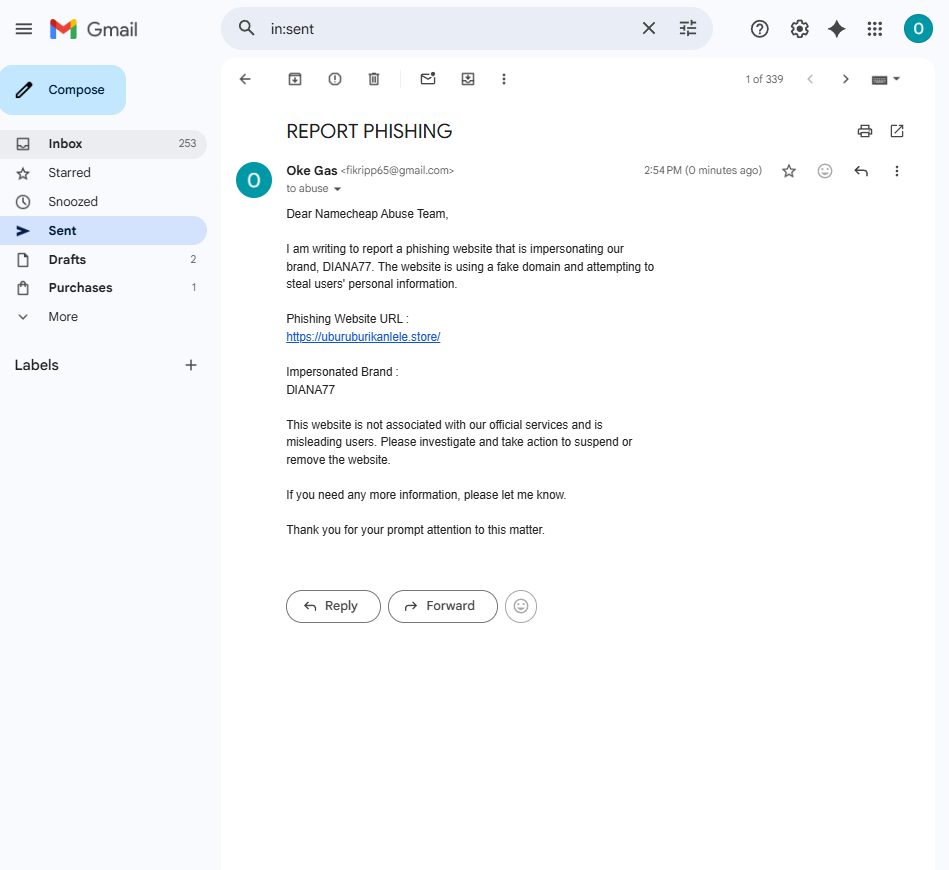
Task: Clear the search with the X icon
Action: (x=648, y=28)
